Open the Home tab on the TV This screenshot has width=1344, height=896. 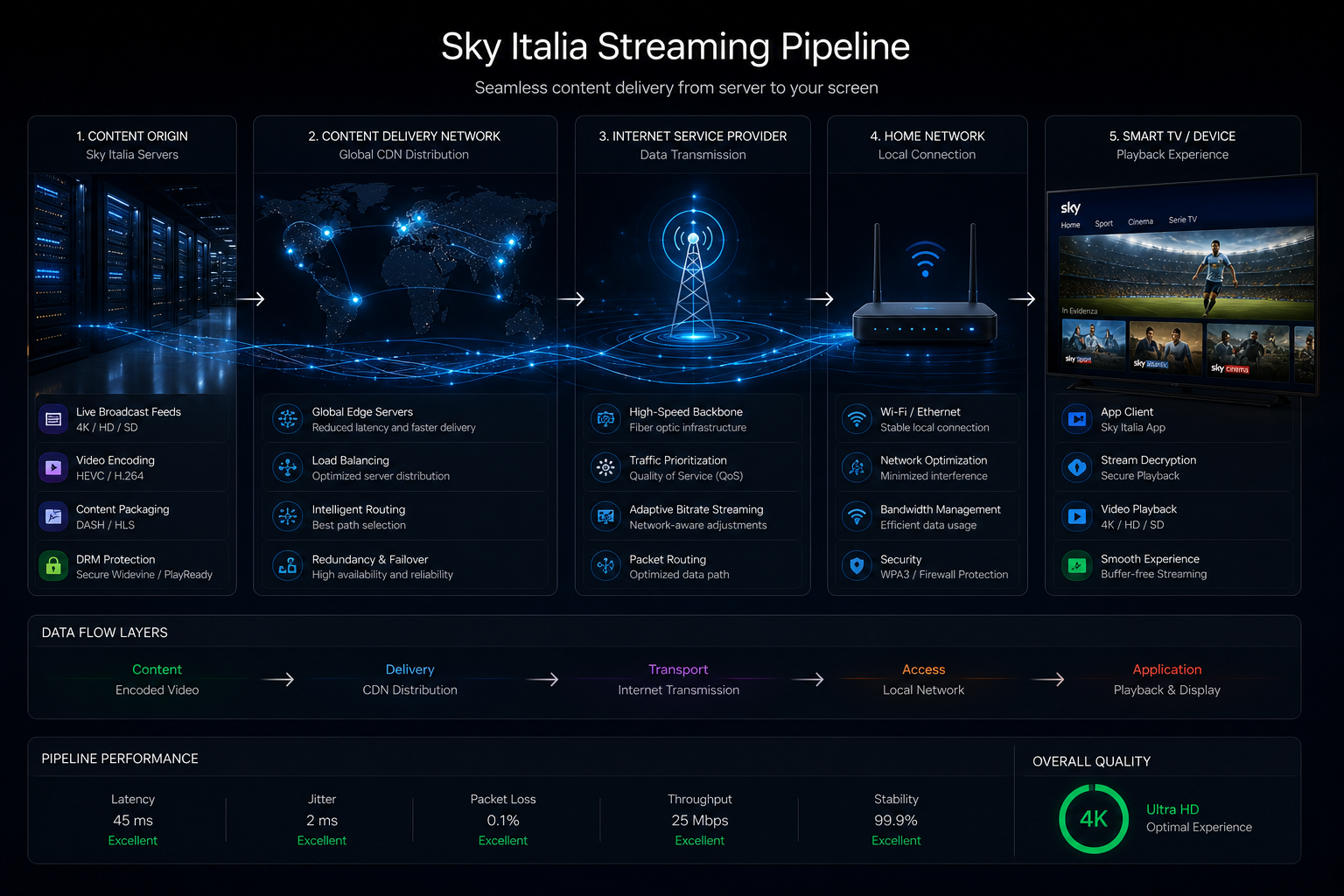click(1070, 225)
